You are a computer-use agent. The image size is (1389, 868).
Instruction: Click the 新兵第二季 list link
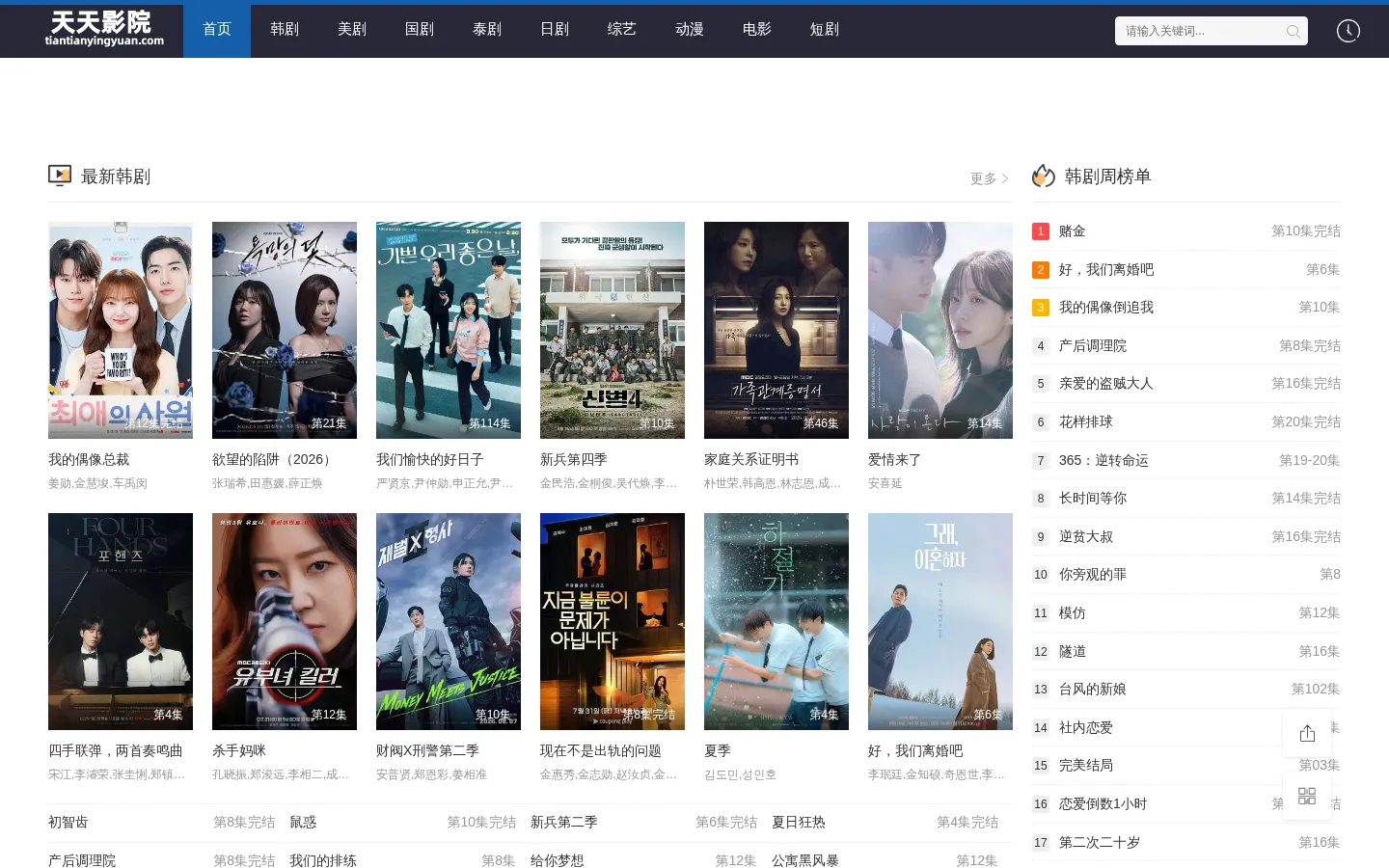point(563,822)
